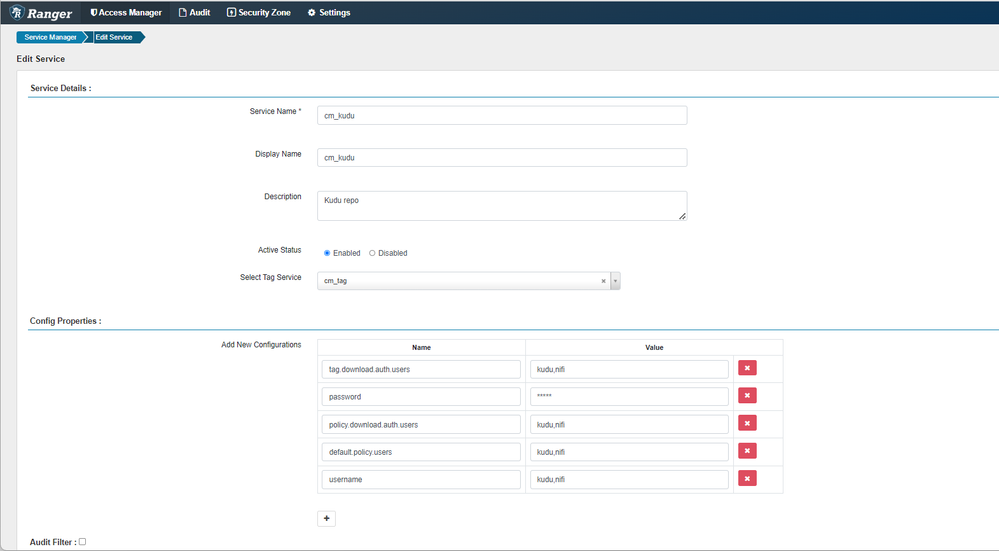This screenshot has height=551, width=999.
Task: Expand the Select Tag Service dropdown arrow
Action: 615,281
